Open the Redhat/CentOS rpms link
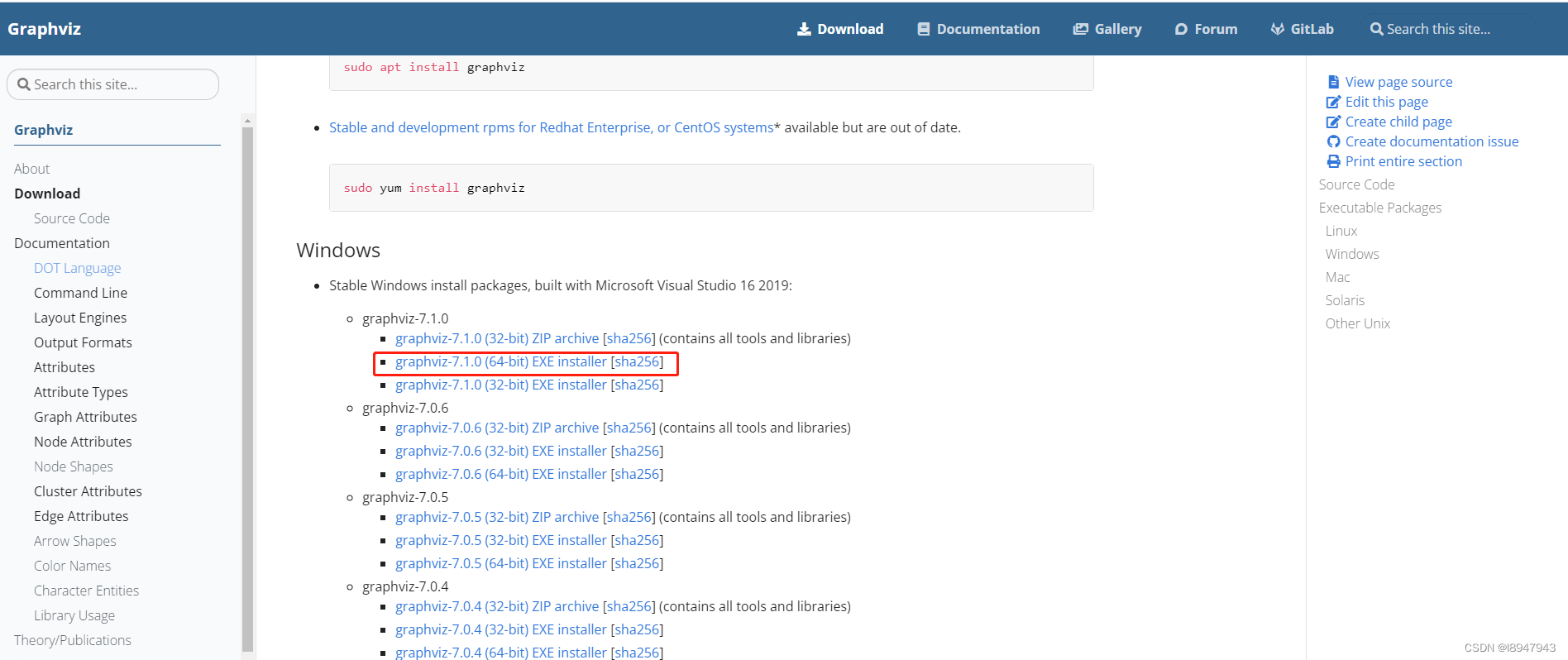 tap(552, 127)
